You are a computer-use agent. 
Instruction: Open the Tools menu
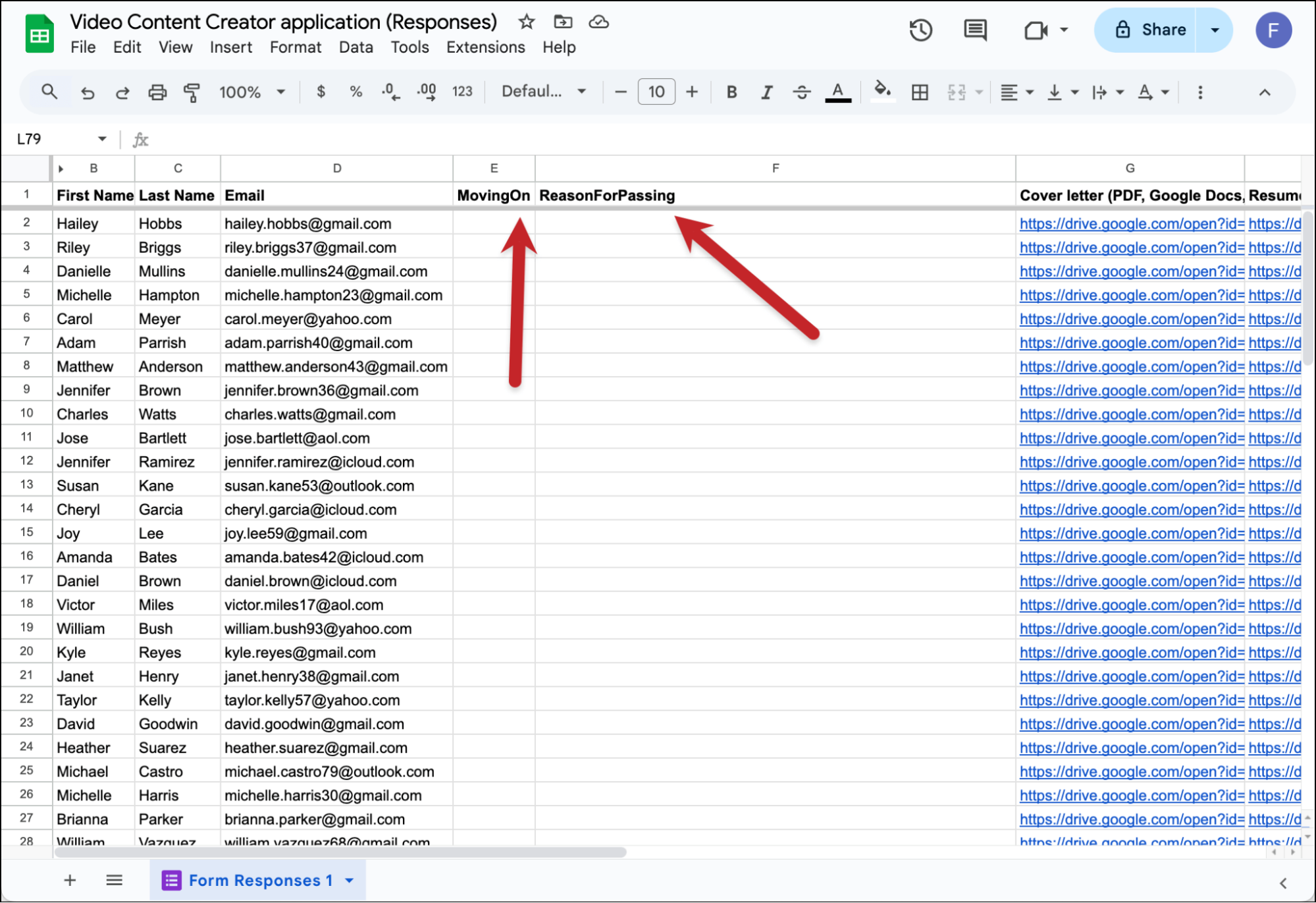pyautogui.click(x=409, y=47)
